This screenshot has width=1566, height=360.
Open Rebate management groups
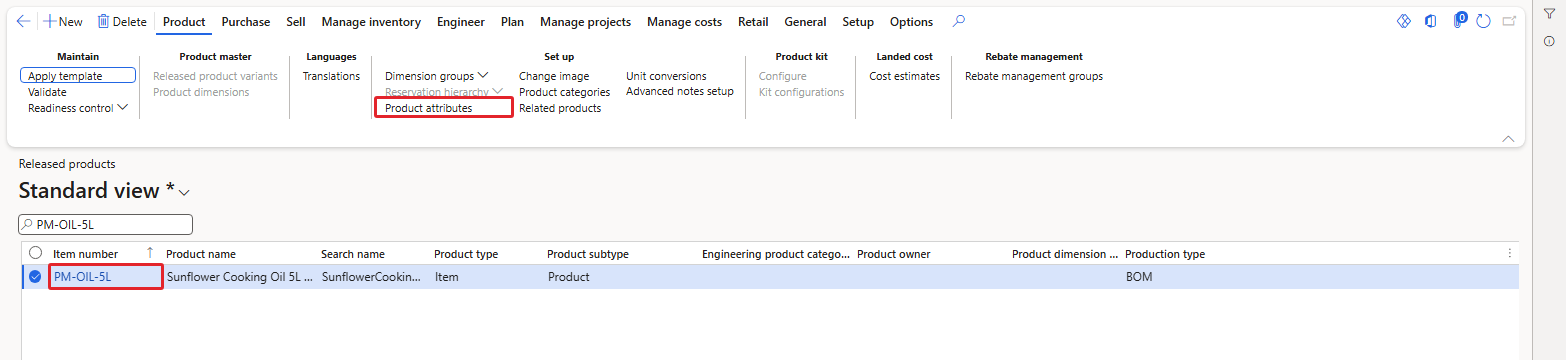[1034, 76]
